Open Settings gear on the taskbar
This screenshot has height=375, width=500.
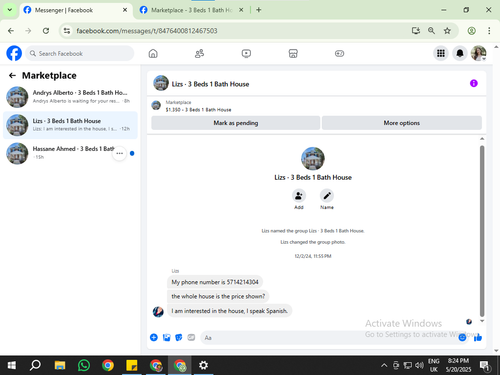point(203,365)
